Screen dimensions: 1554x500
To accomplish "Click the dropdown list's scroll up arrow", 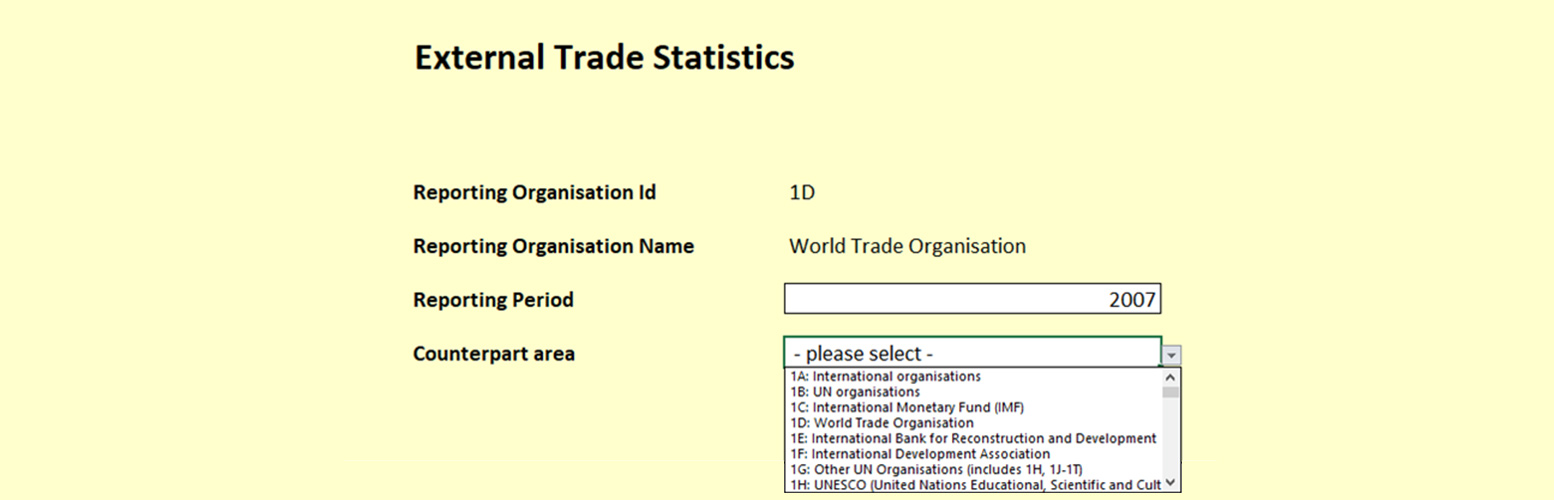I will 1171,377.
